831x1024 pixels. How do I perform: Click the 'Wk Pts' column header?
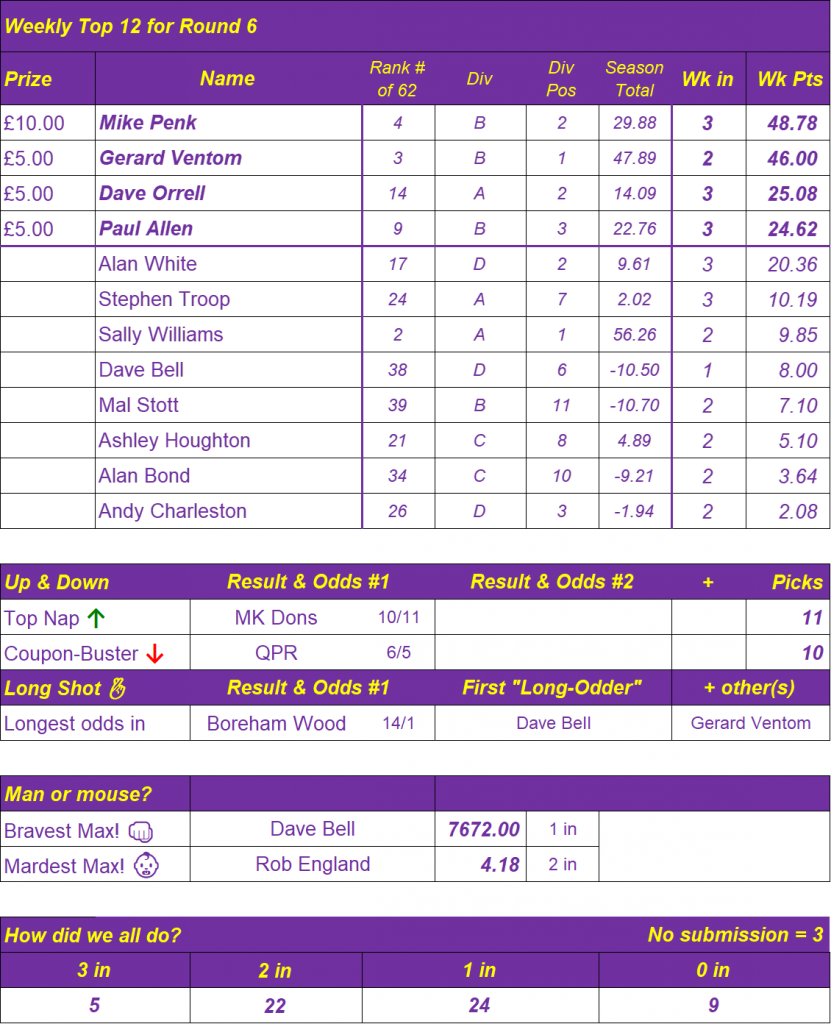790,79
